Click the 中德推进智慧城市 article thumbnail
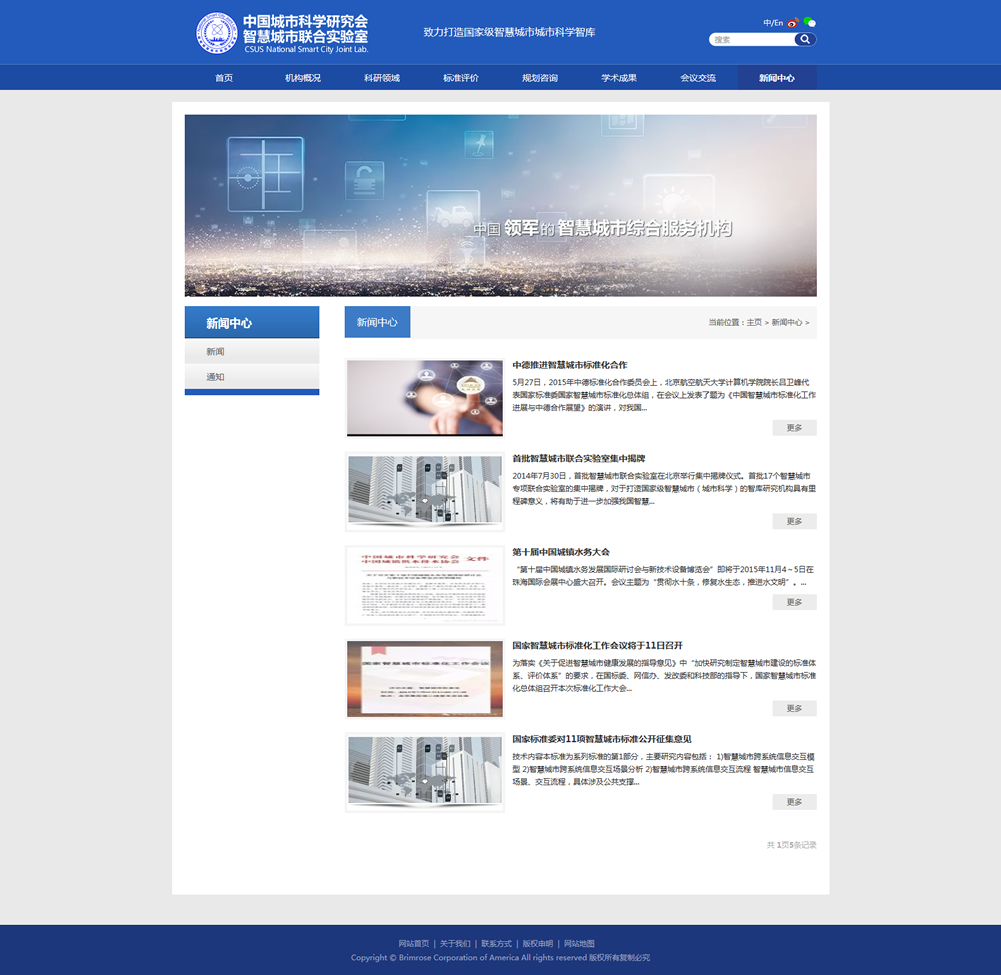 425,398
